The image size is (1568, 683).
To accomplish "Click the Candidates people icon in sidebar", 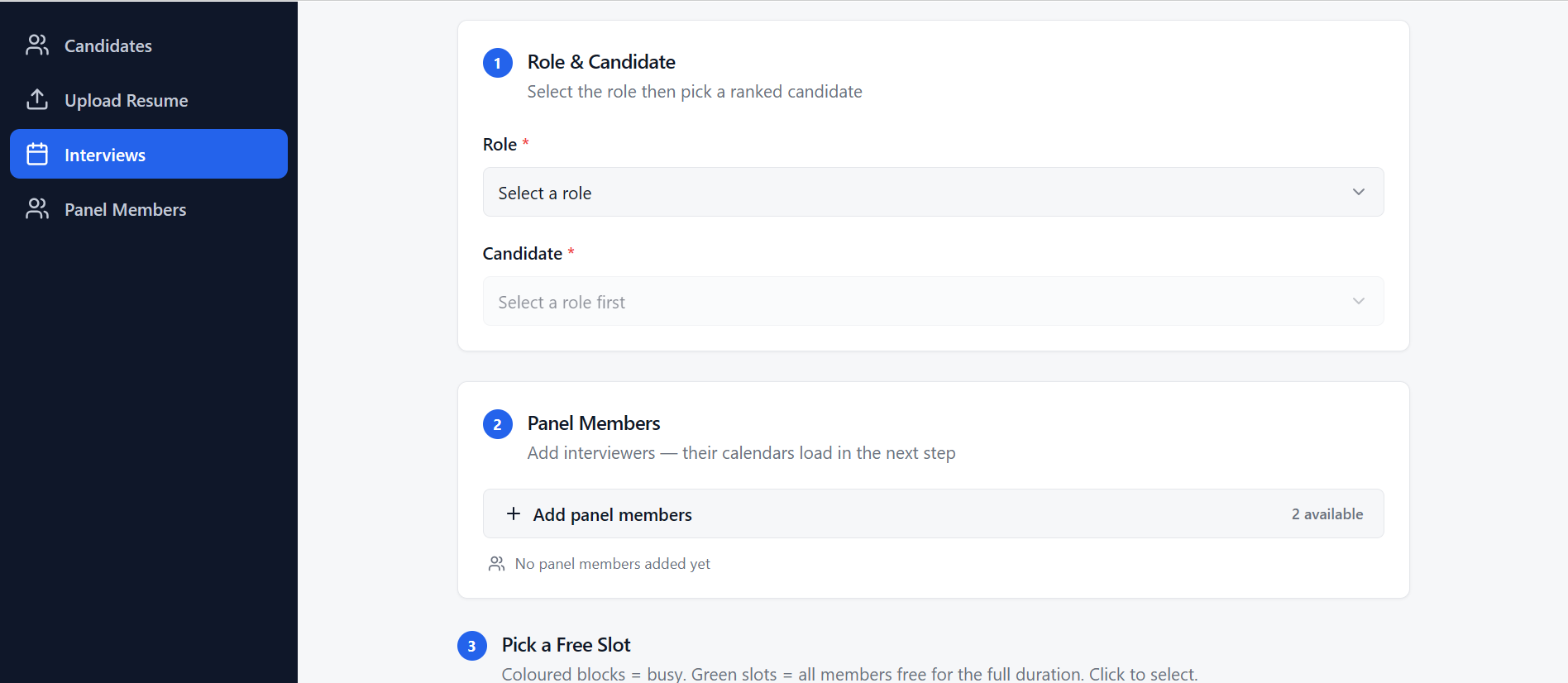I will point(37,45).
